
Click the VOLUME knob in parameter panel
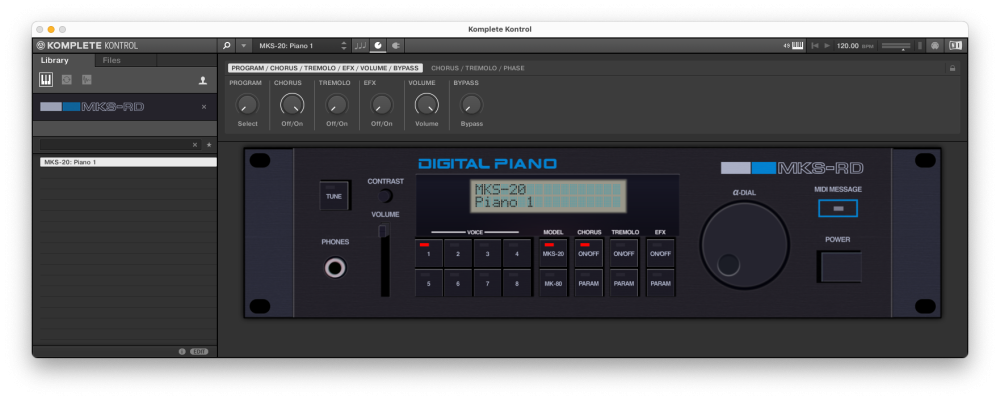[x=427, y=105]
